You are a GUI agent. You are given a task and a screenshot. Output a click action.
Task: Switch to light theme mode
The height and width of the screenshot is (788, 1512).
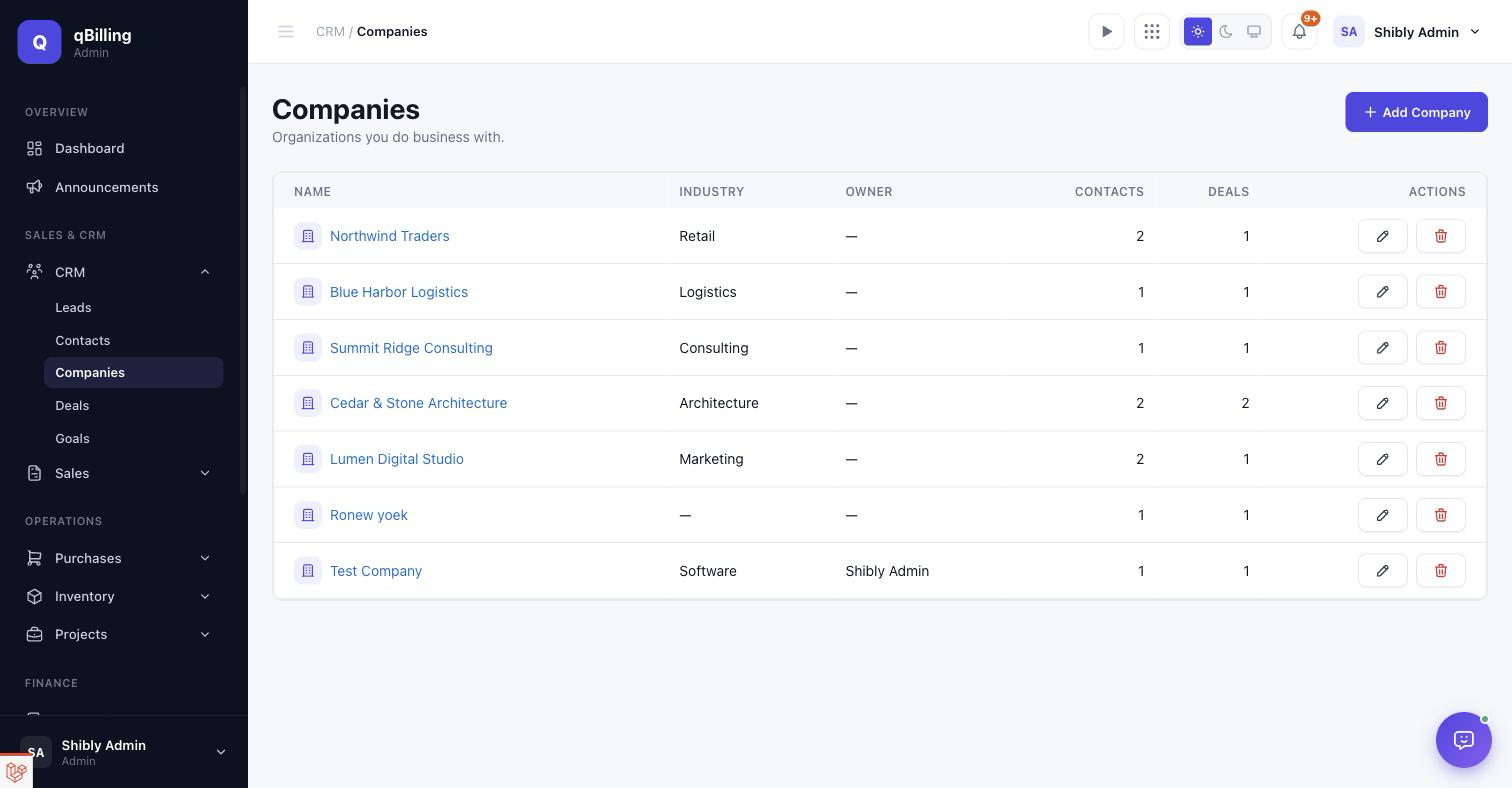1198,32
